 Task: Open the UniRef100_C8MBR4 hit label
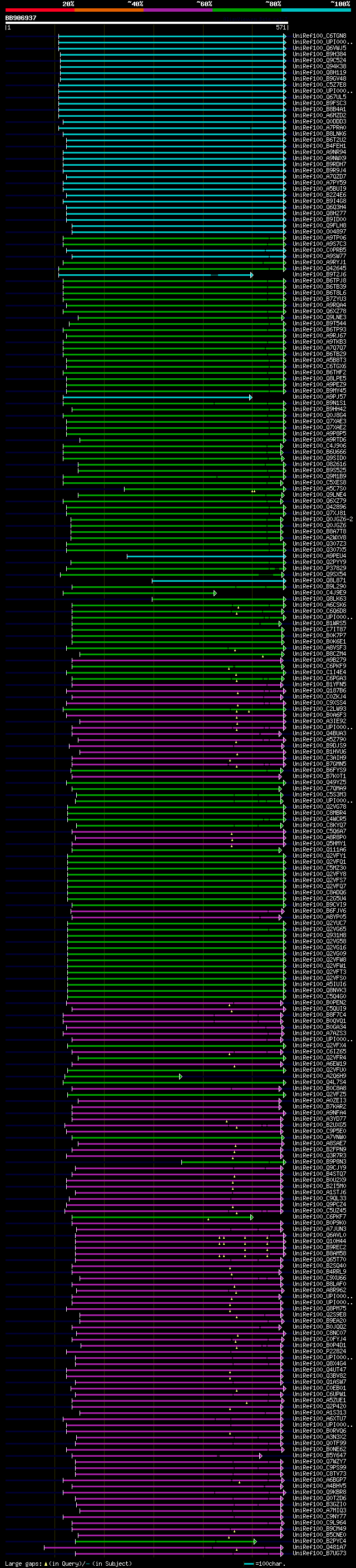point(319,813)
